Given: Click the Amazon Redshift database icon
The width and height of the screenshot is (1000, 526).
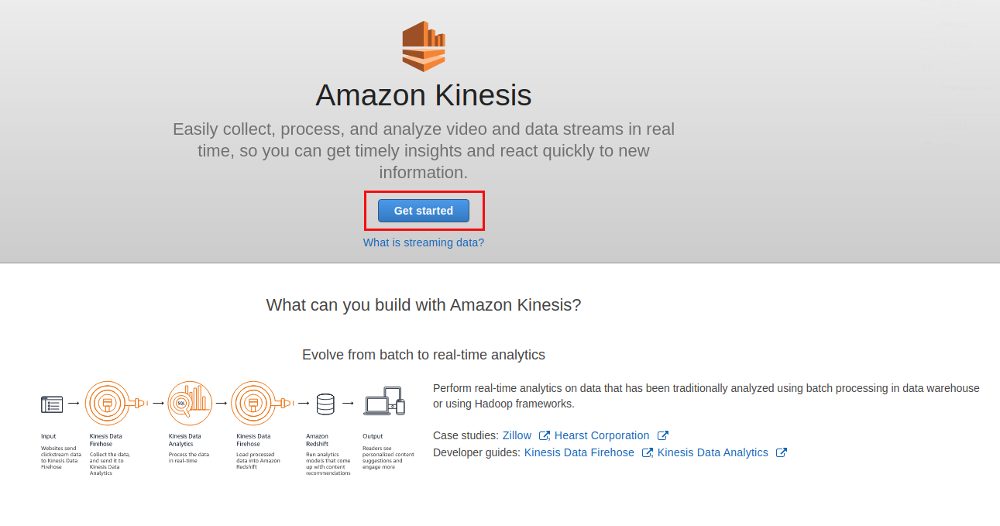Looking at the screenshot, I should click(325, 404).
